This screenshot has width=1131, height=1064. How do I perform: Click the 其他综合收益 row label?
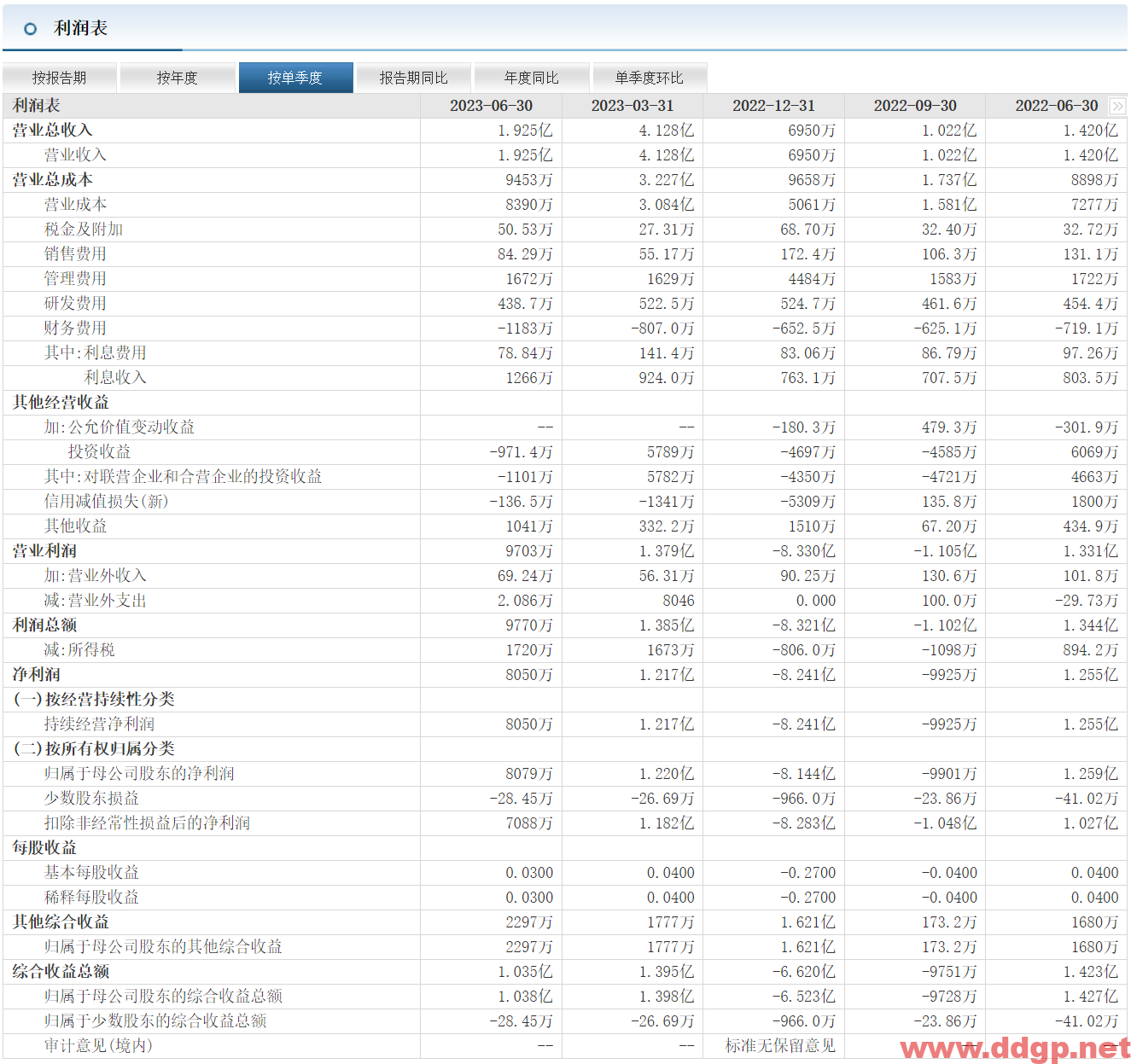(61, 922)
